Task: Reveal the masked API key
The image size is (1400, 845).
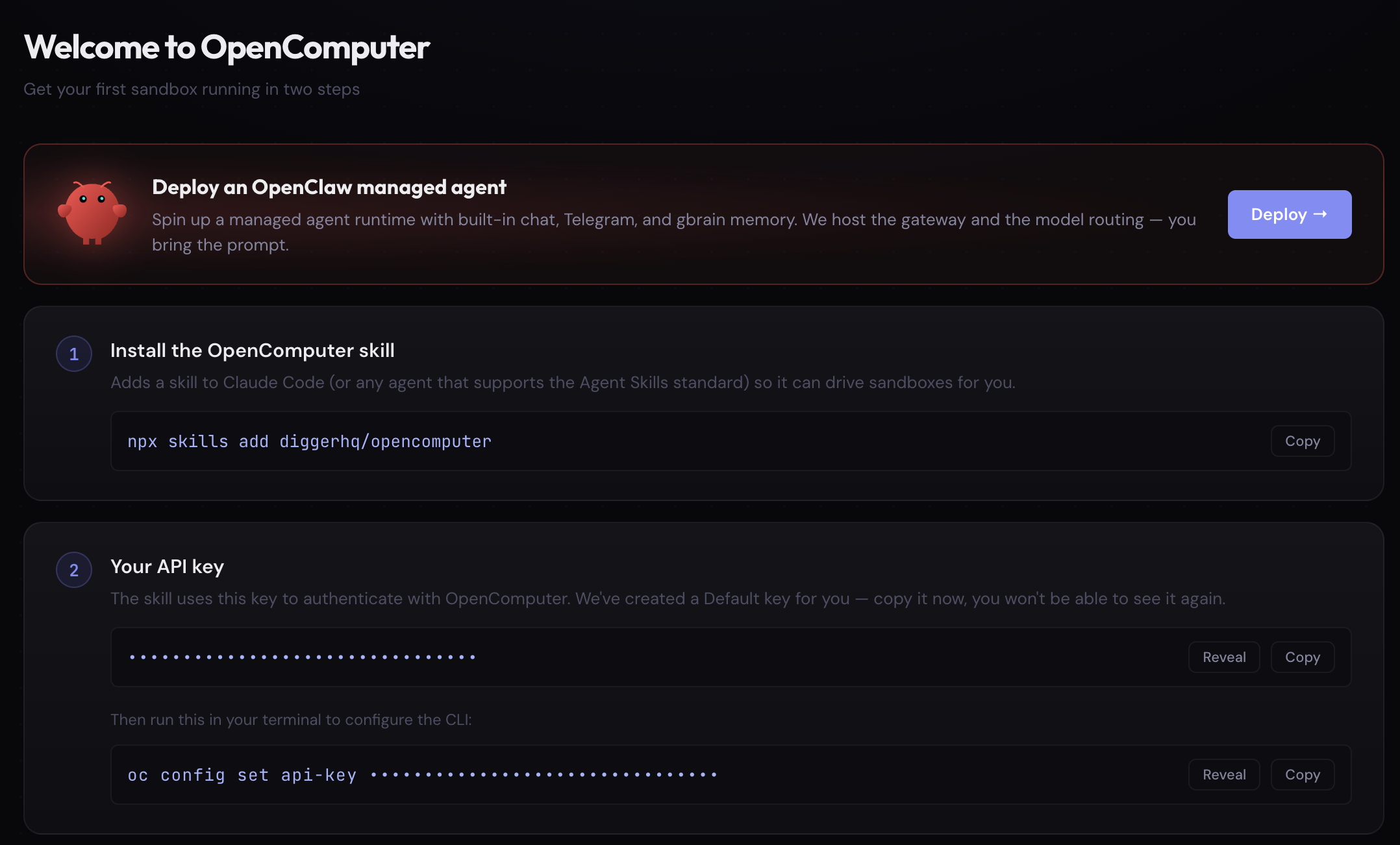Action: (1224, 657)
